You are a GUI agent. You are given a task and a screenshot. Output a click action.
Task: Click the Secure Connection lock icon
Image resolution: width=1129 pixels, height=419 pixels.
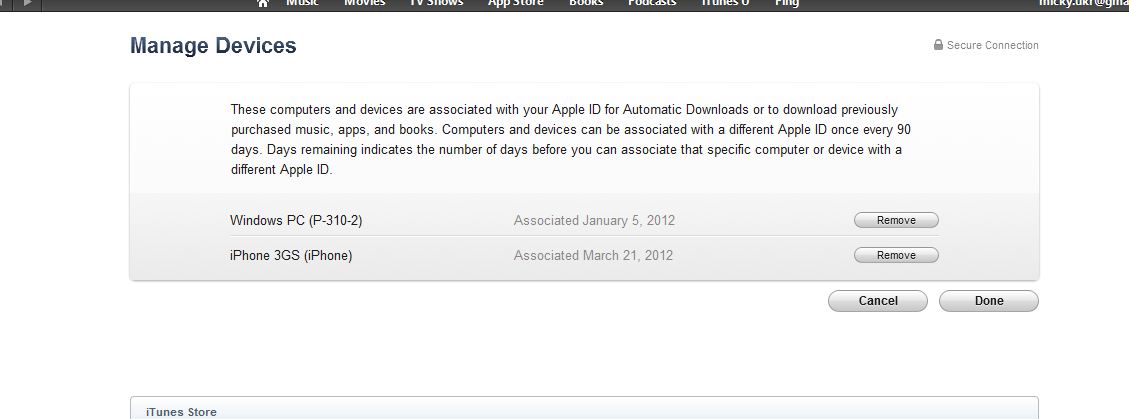point(938,45)
